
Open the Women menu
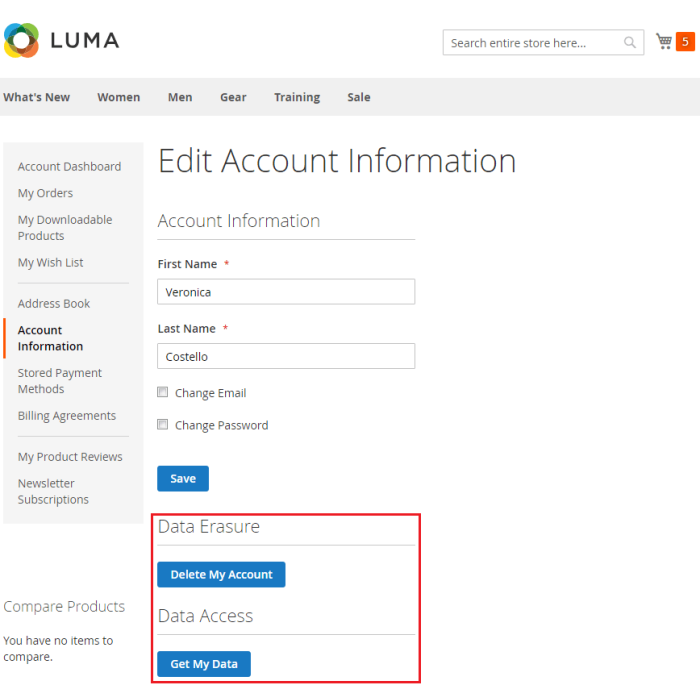(118, 97)
